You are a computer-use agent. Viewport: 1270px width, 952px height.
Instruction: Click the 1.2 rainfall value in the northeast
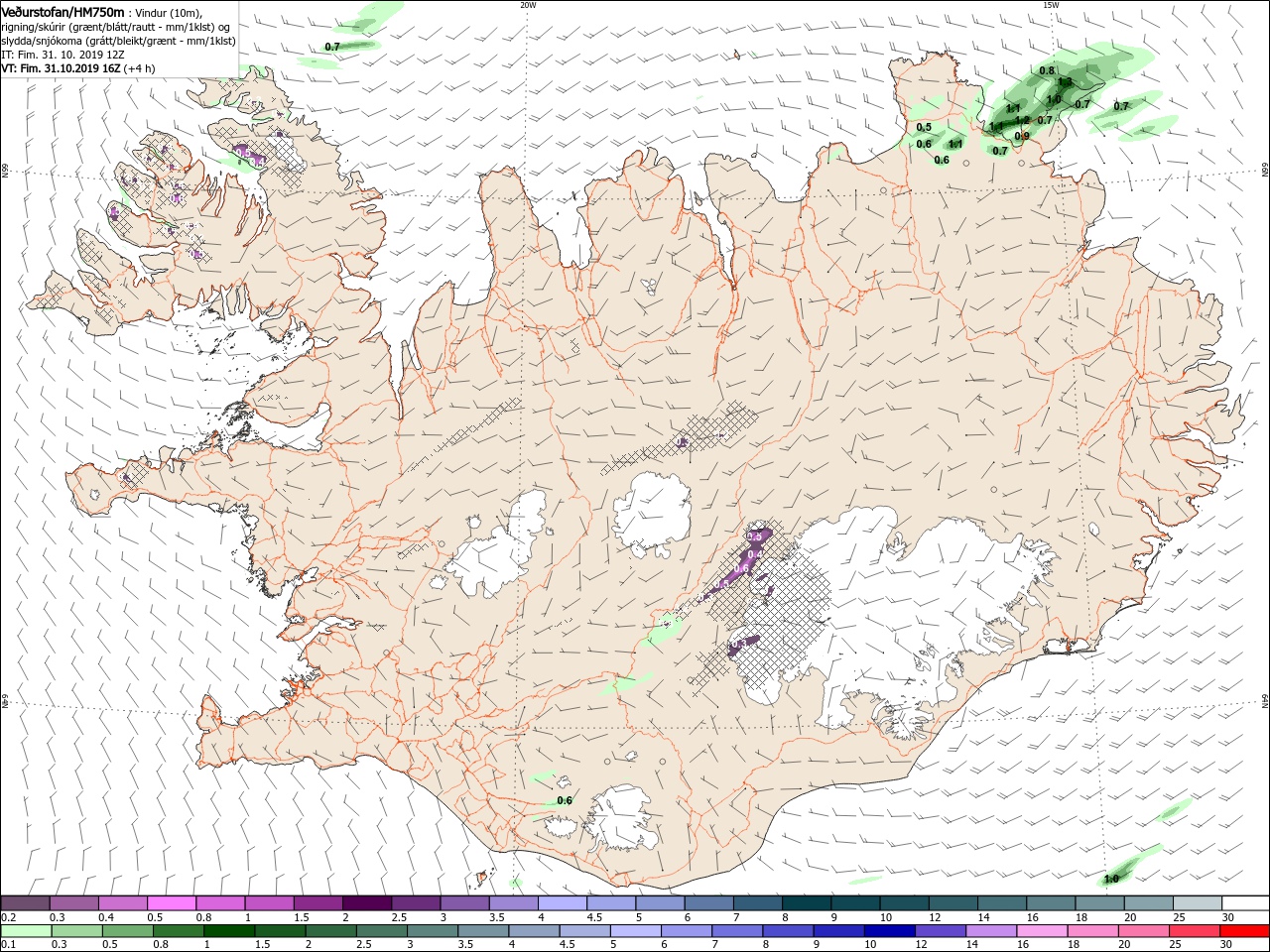(1022, 120)
